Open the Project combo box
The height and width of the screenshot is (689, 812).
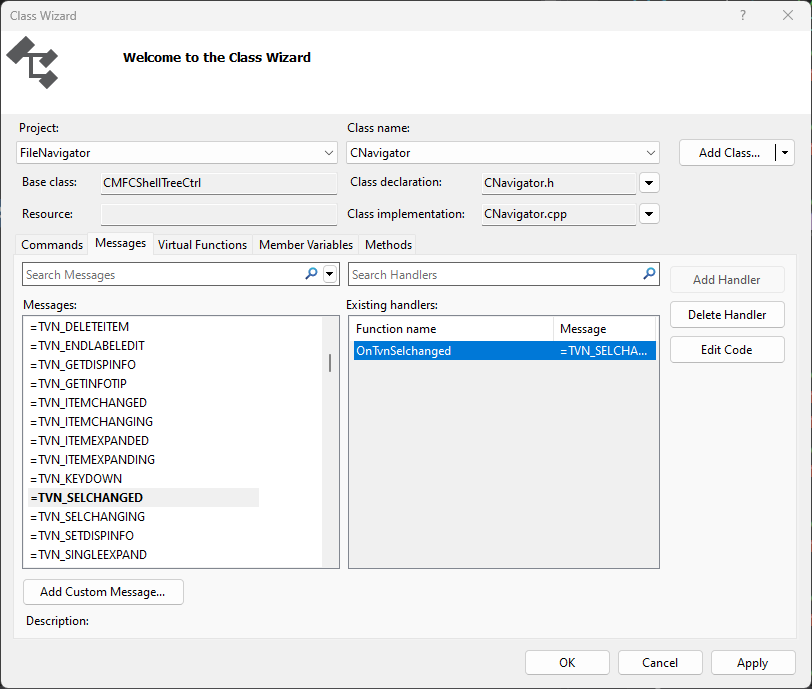(x=177, y=153)
